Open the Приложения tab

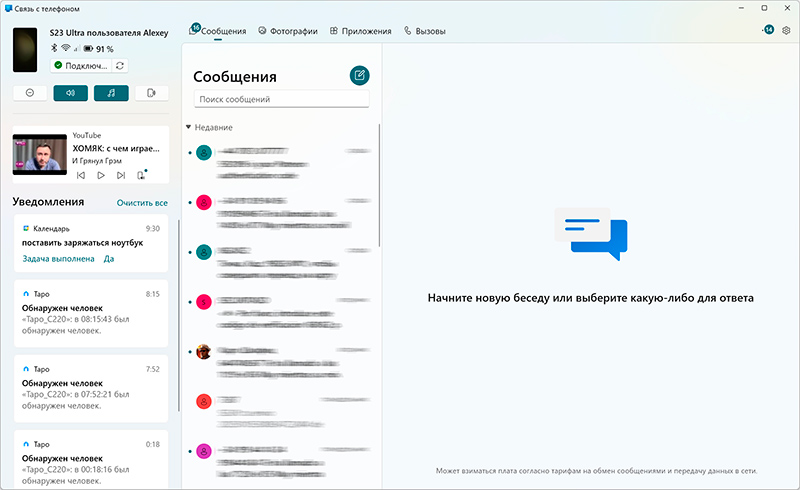360,31
